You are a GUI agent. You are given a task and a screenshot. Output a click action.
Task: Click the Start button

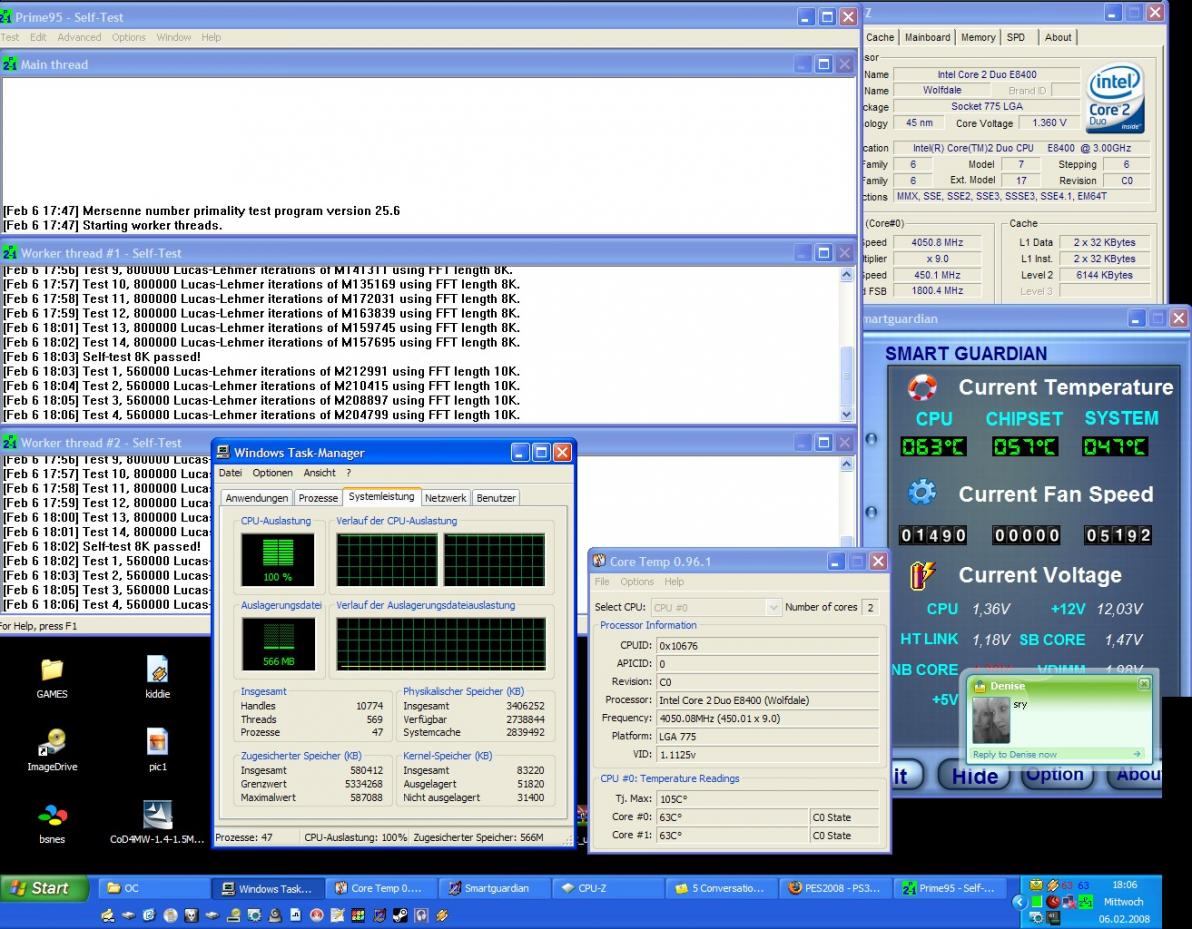(40, 888)
